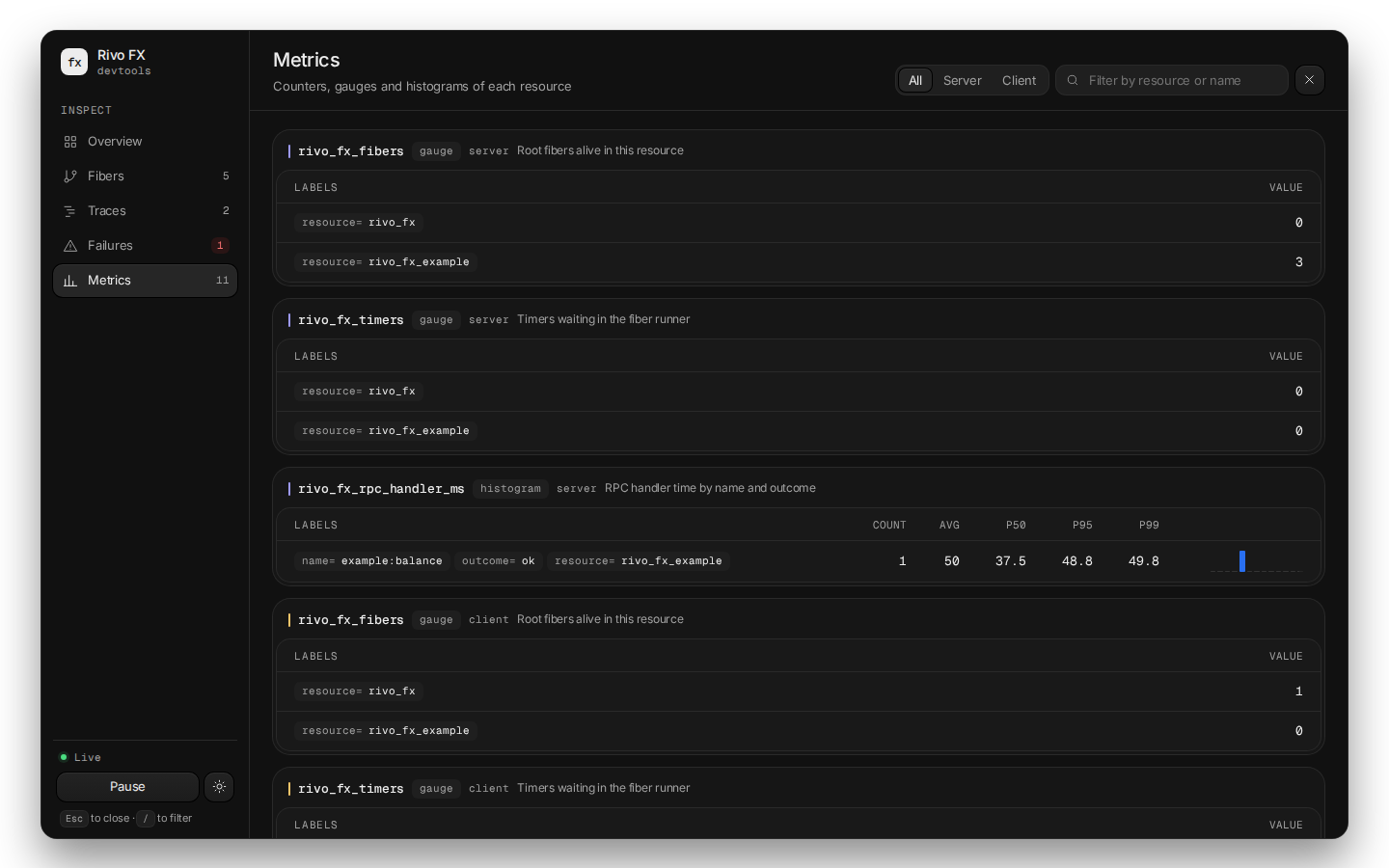
Task: Click the Fibers branch icon
Action: (x=70, y=176)
